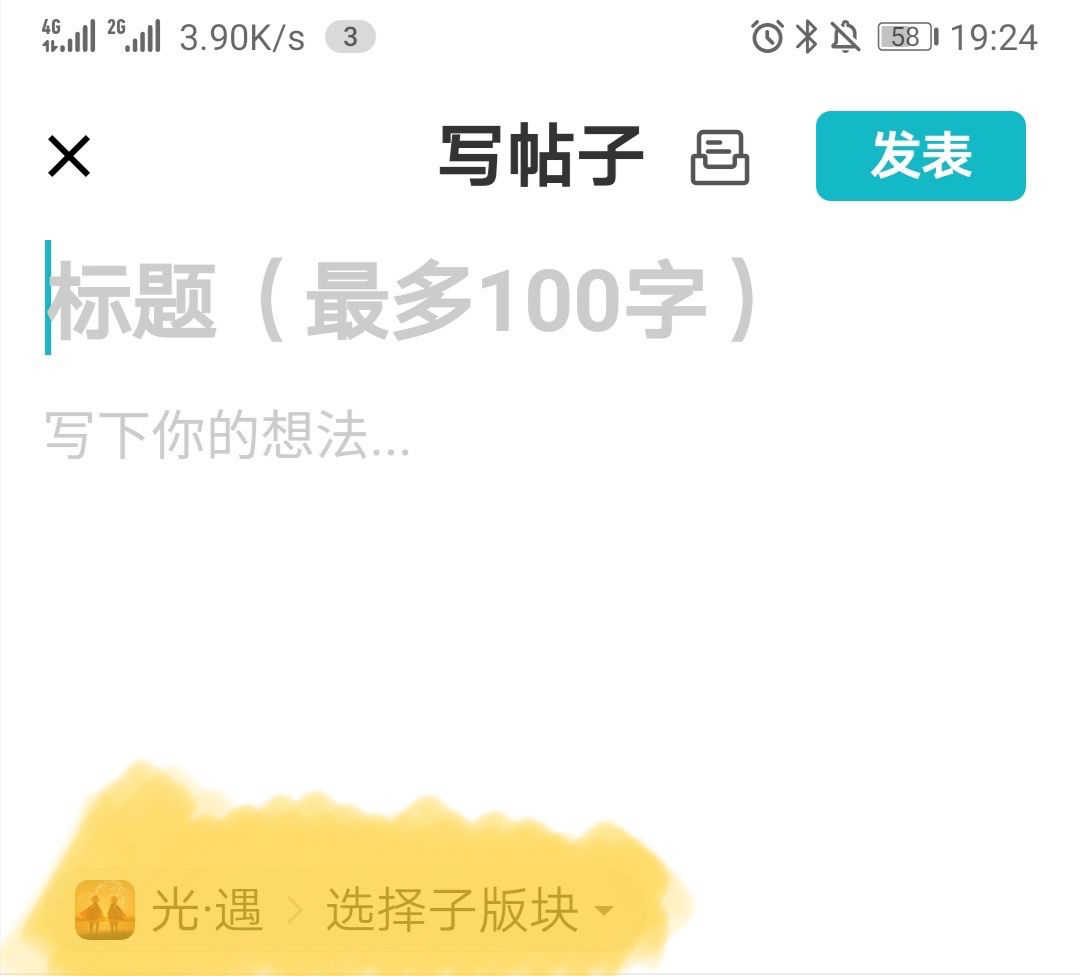The image size is (1080, 976).
Task: Tap the 2G signal strength icon
Action: [x=134, y=36]
